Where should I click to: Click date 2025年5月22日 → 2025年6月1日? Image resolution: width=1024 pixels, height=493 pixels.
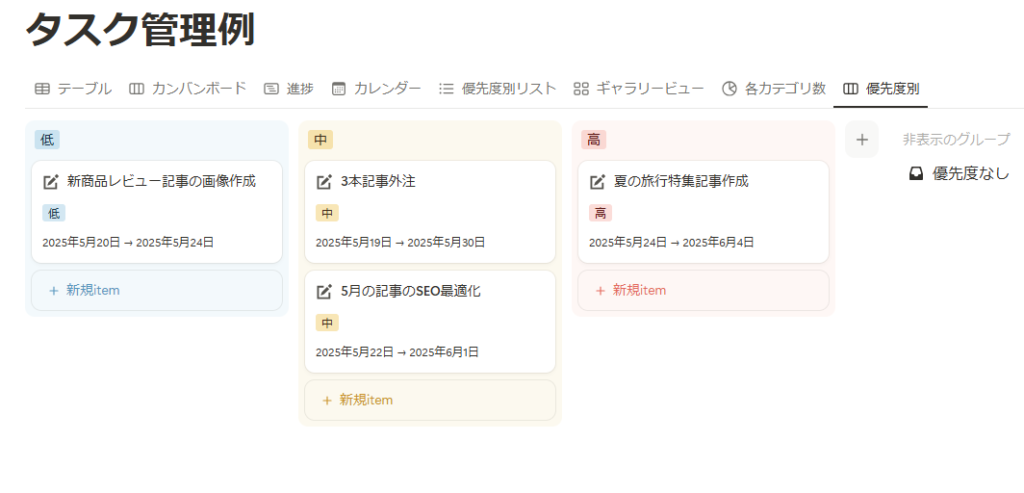tap(397, 352)
